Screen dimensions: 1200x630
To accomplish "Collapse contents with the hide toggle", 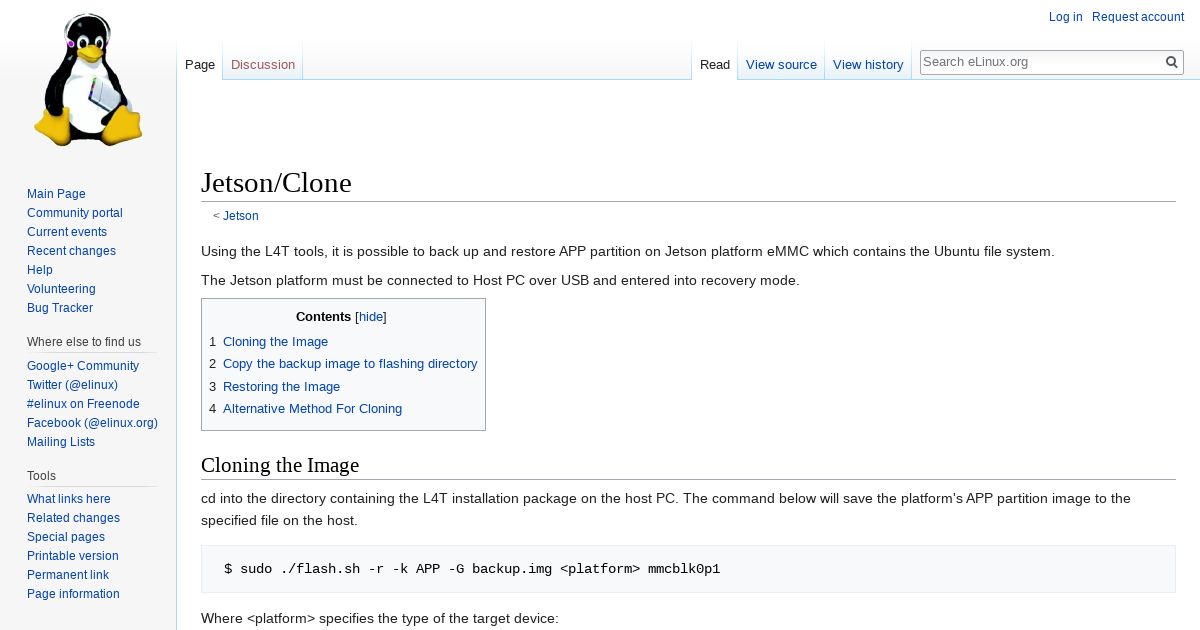I will tap(371, 317).
